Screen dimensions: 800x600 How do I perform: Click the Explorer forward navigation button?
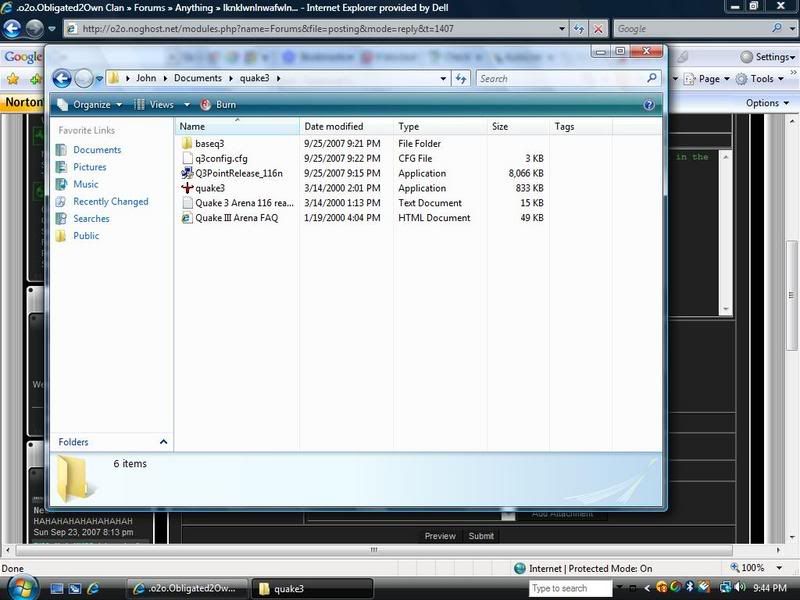tap(83, 79)
